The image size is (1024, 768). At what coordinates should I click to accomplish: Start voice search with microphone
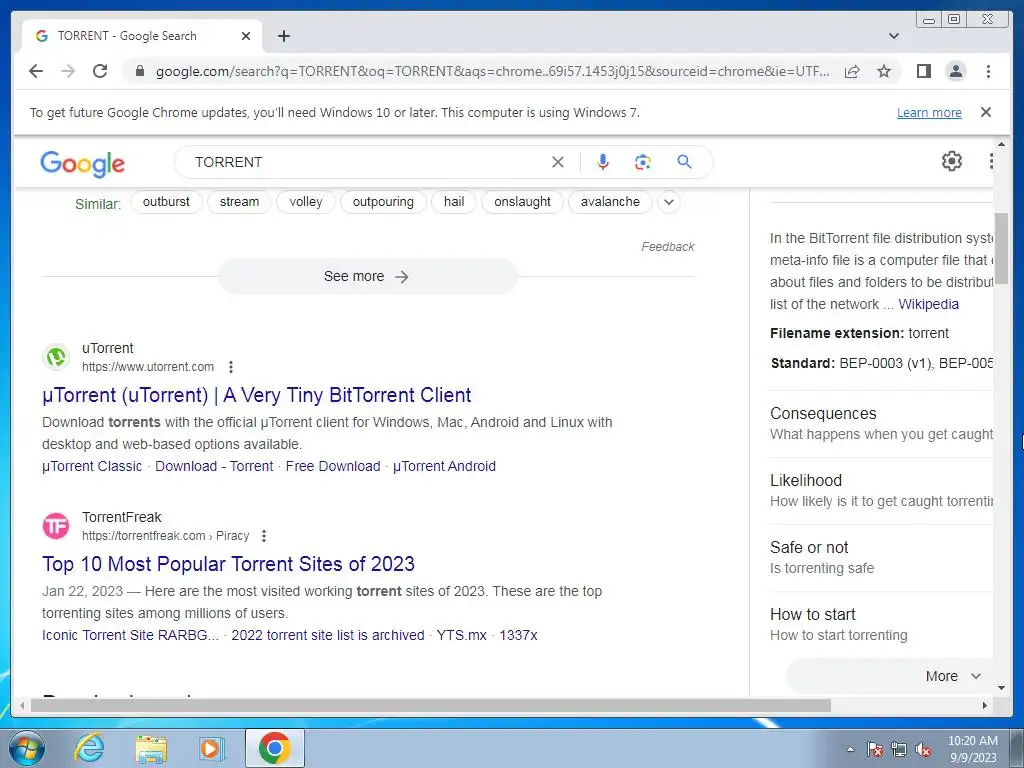click(x=603, y=162)
